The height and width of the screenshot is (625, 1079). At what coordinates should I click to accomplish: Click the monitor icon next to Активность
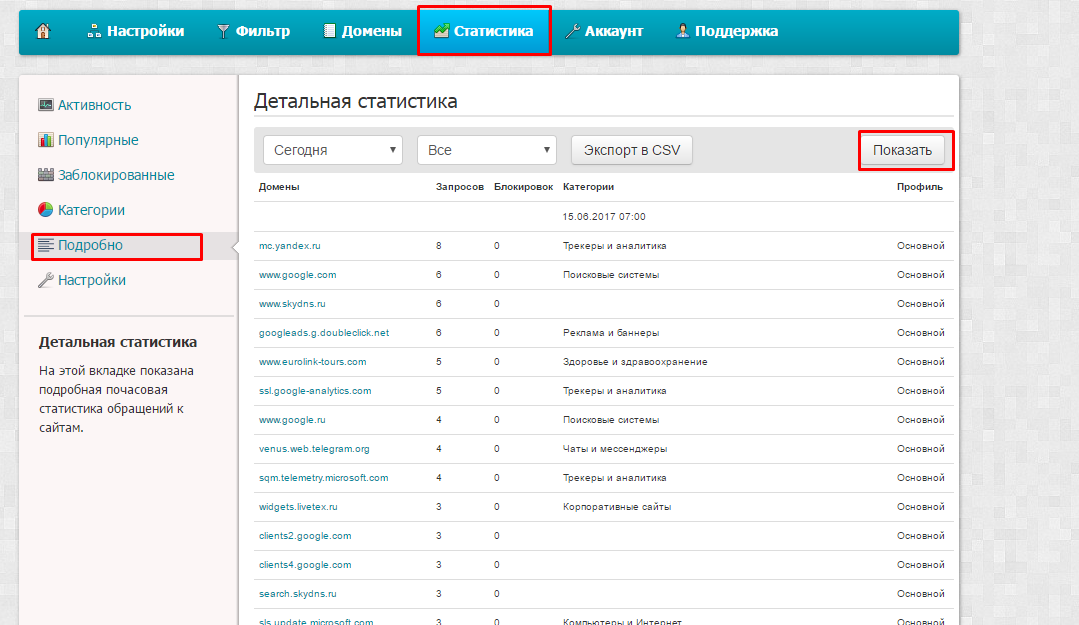pos(46,105)
